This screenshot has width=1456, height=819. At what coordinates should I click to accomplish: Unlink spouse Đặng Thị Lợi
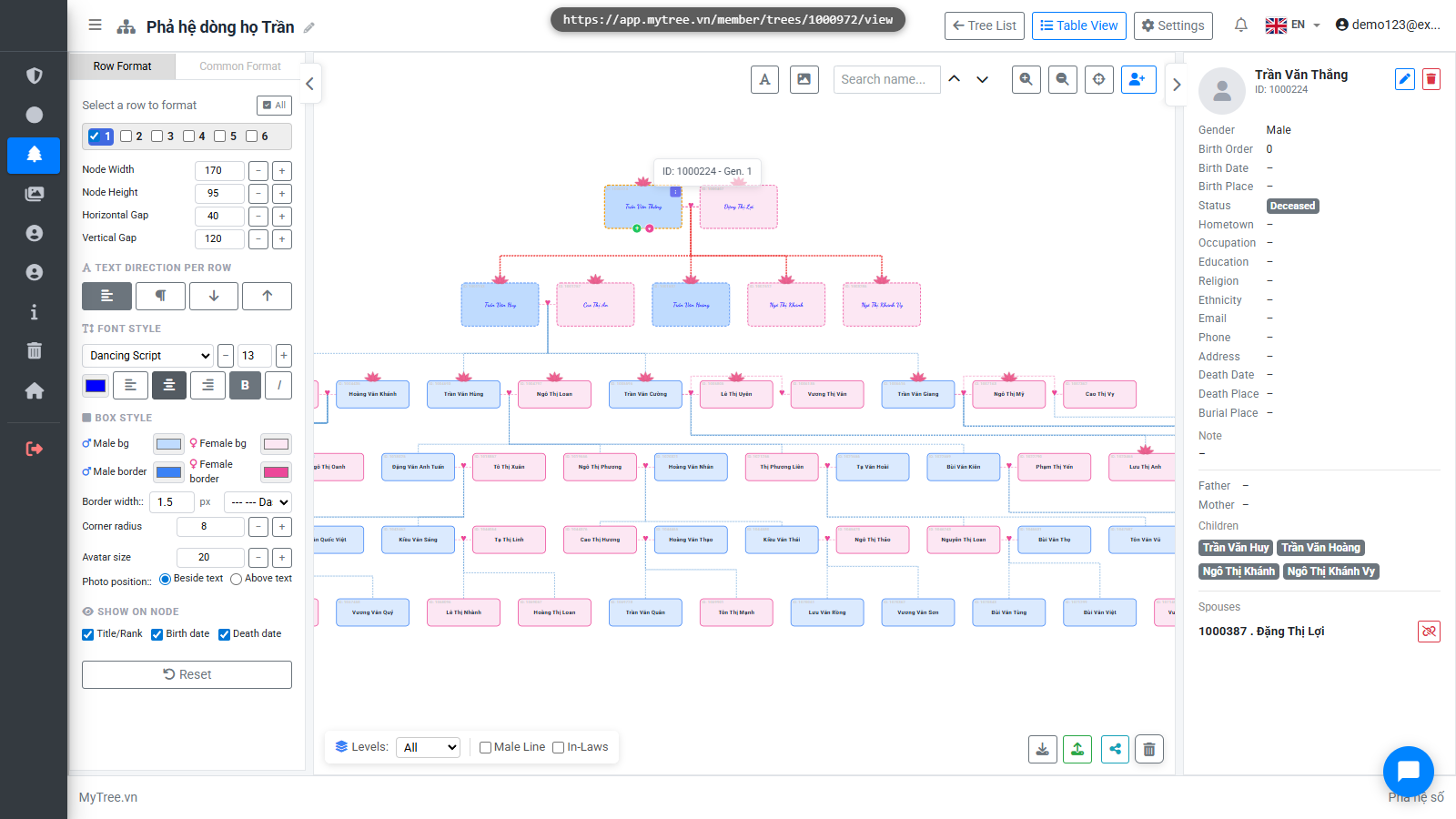pyautogui.click(x=1430, y=632)
